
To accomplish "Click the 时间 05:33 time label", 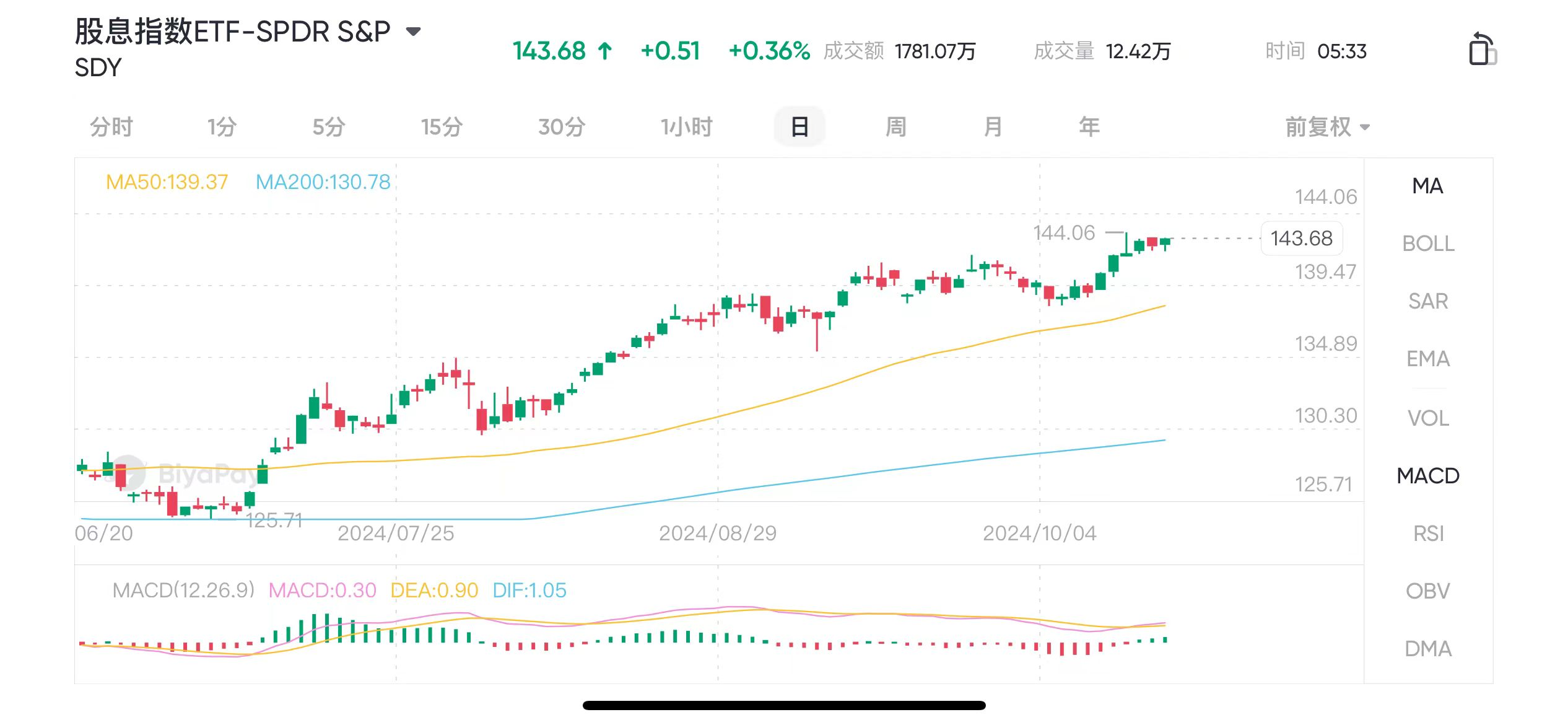I will click(x=1316, y=51).
